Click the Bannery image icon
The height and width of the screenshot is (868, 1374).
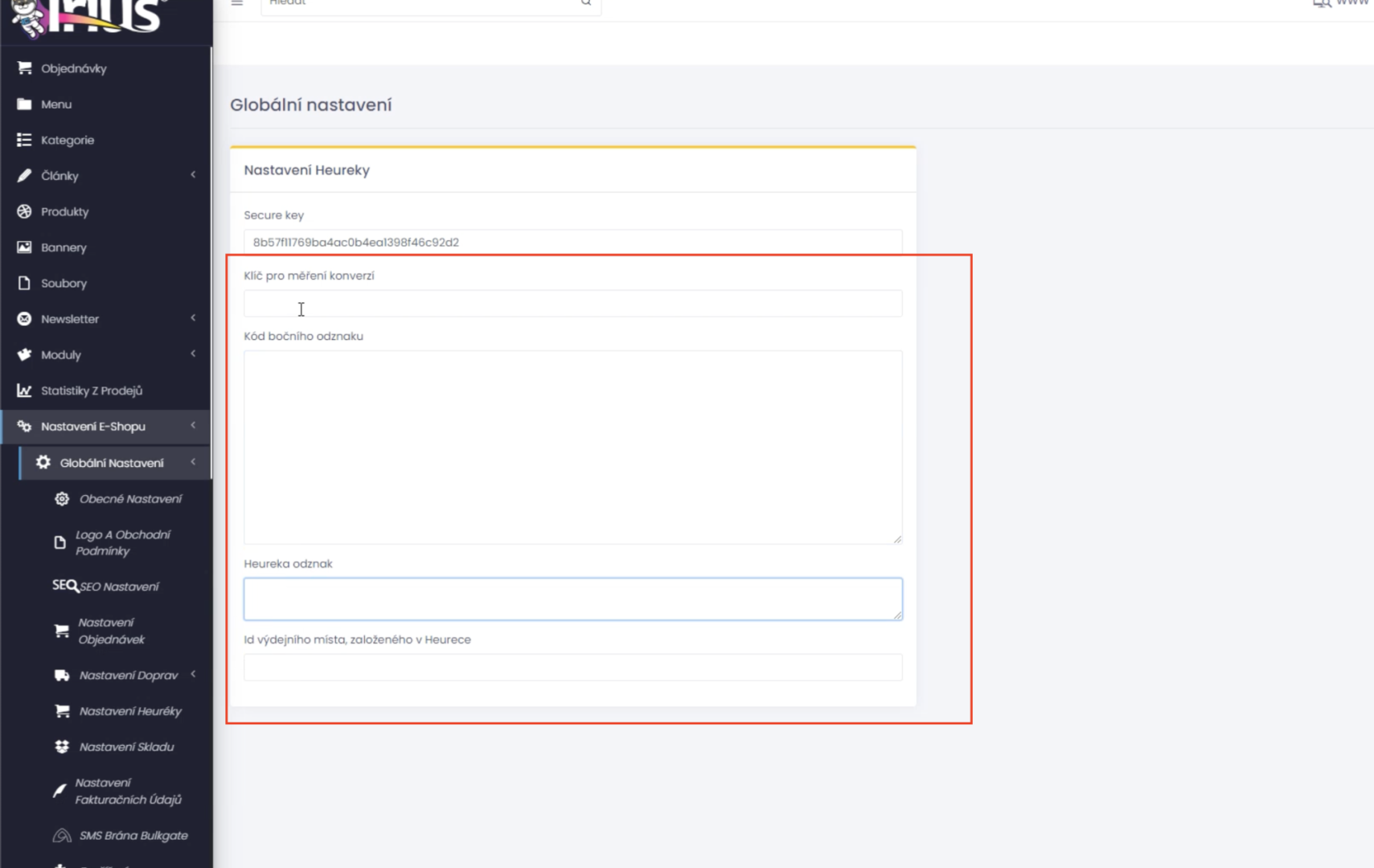click(x=24, y=248)
